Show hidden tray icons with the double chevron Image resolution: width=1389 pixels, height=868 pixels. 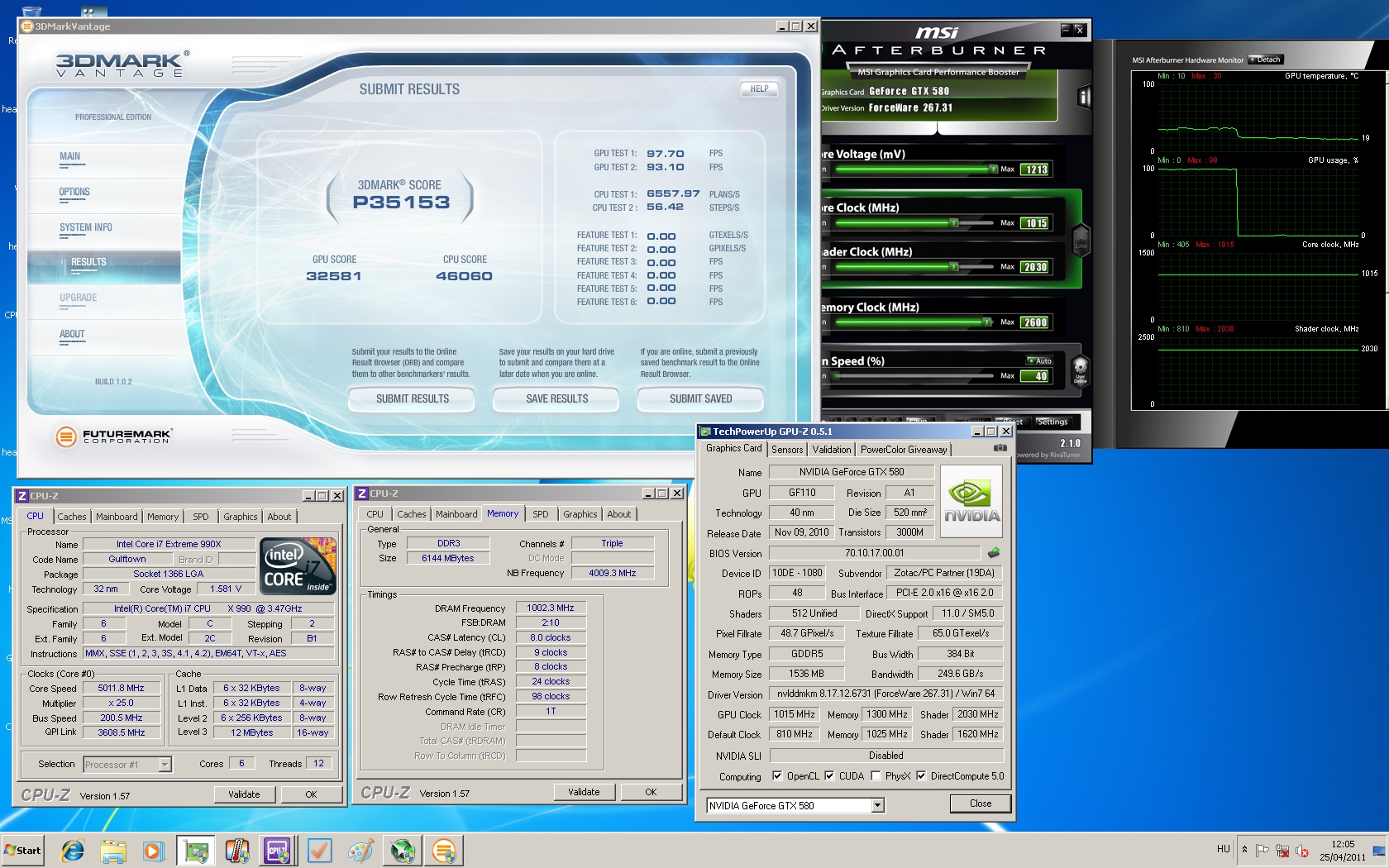tap(1244, 849)
